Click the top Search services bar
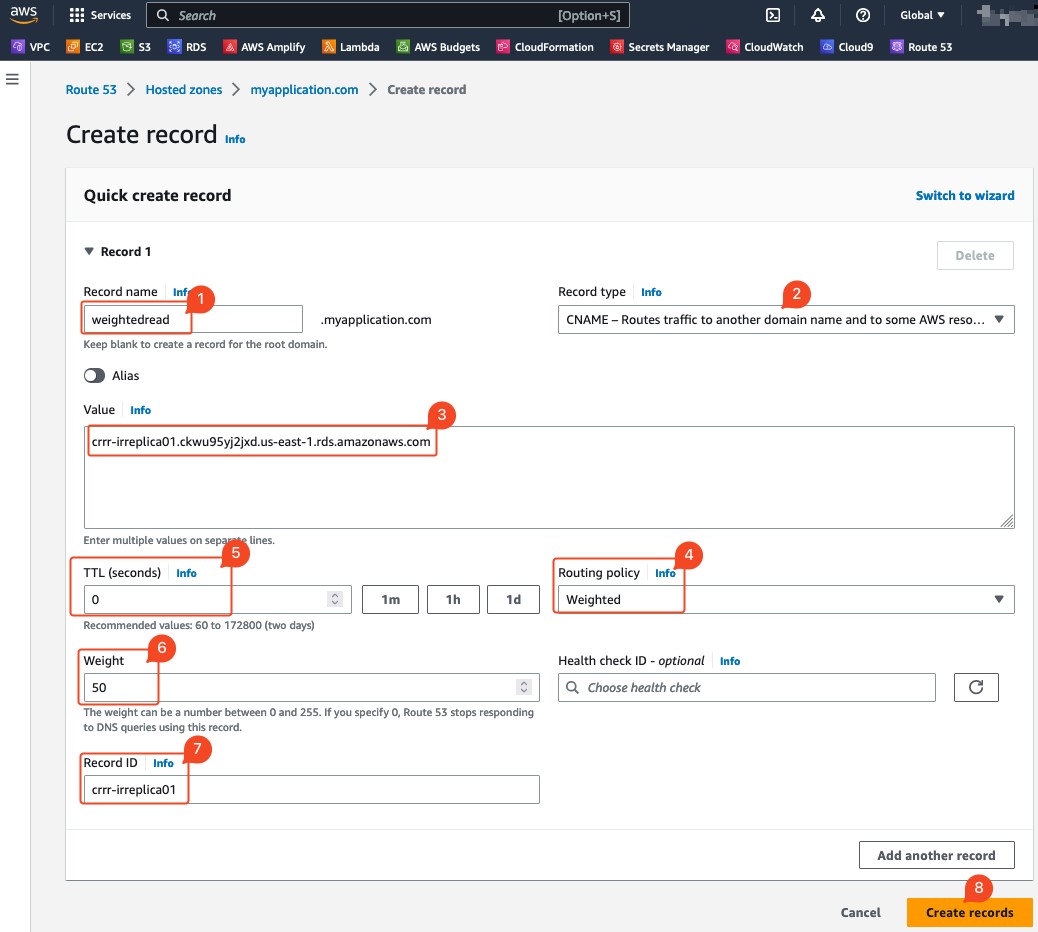The width and height of the screenshot is (1038, 932). tap(387, 15)
